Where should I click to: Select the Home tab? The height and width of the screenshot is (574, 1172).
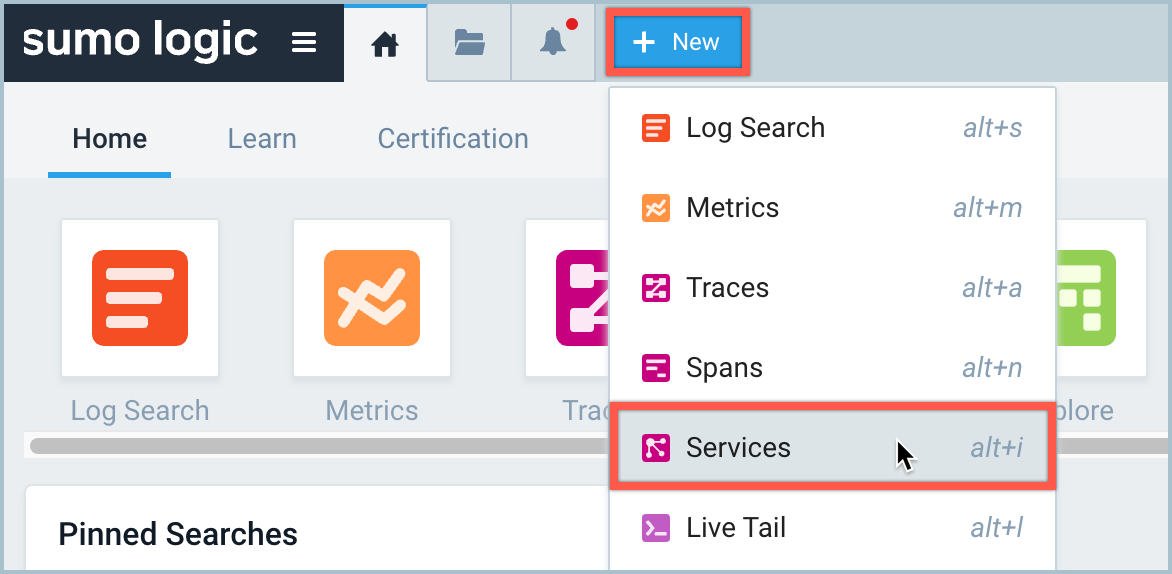(110, 138)
